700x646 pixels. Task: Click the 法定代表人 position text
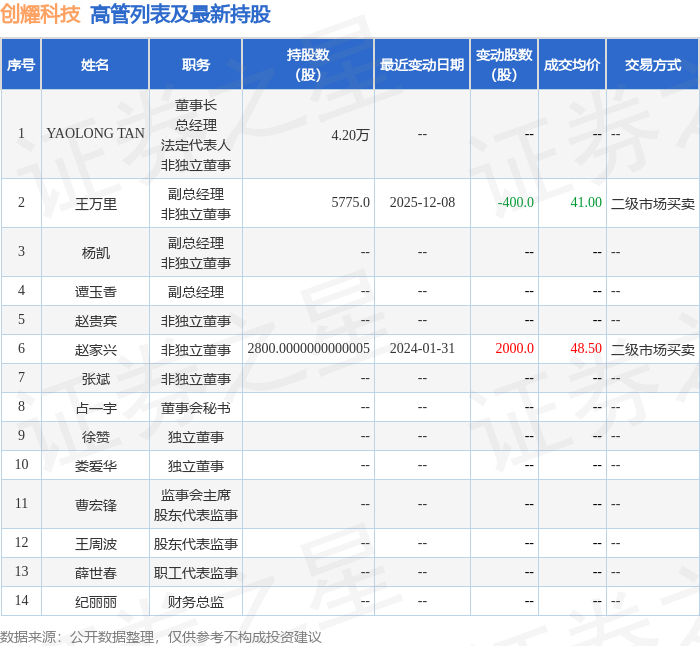(x=196, y=145)
